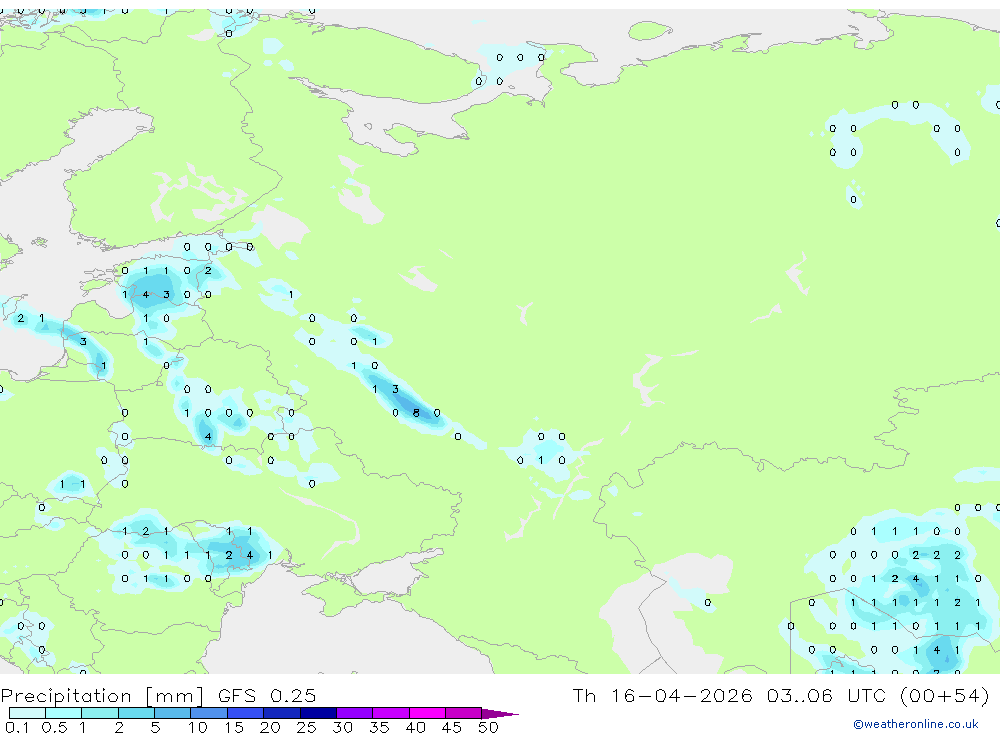
Task: Pick the 15–20 mm legend color box
Action: coord(246,713)
